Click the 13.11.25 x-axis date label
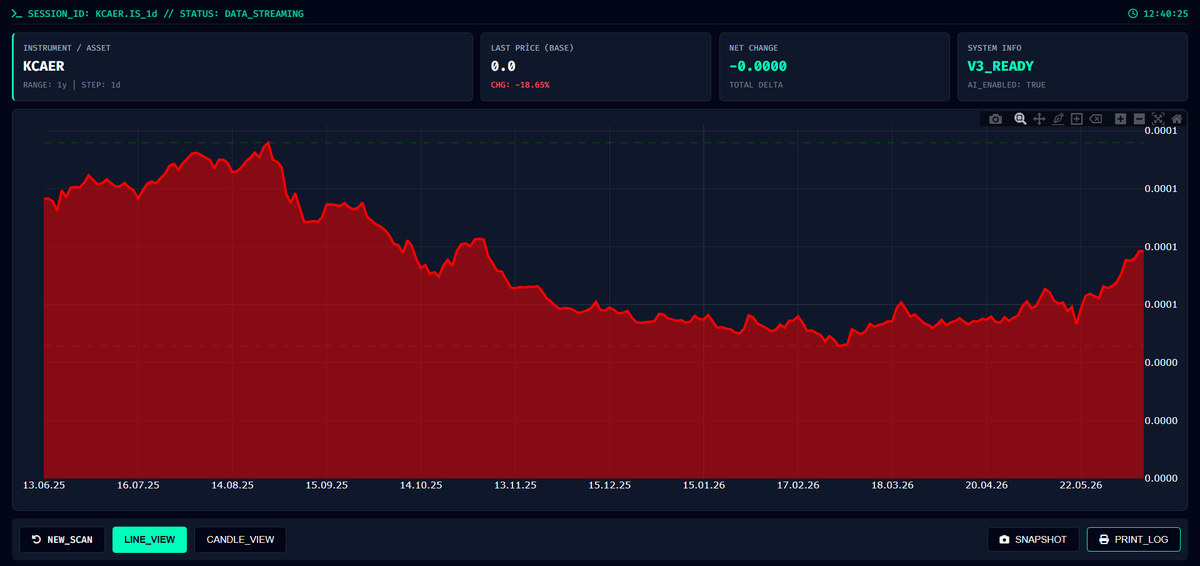The height and width of the screenshot is (566, 1200). 515,485
